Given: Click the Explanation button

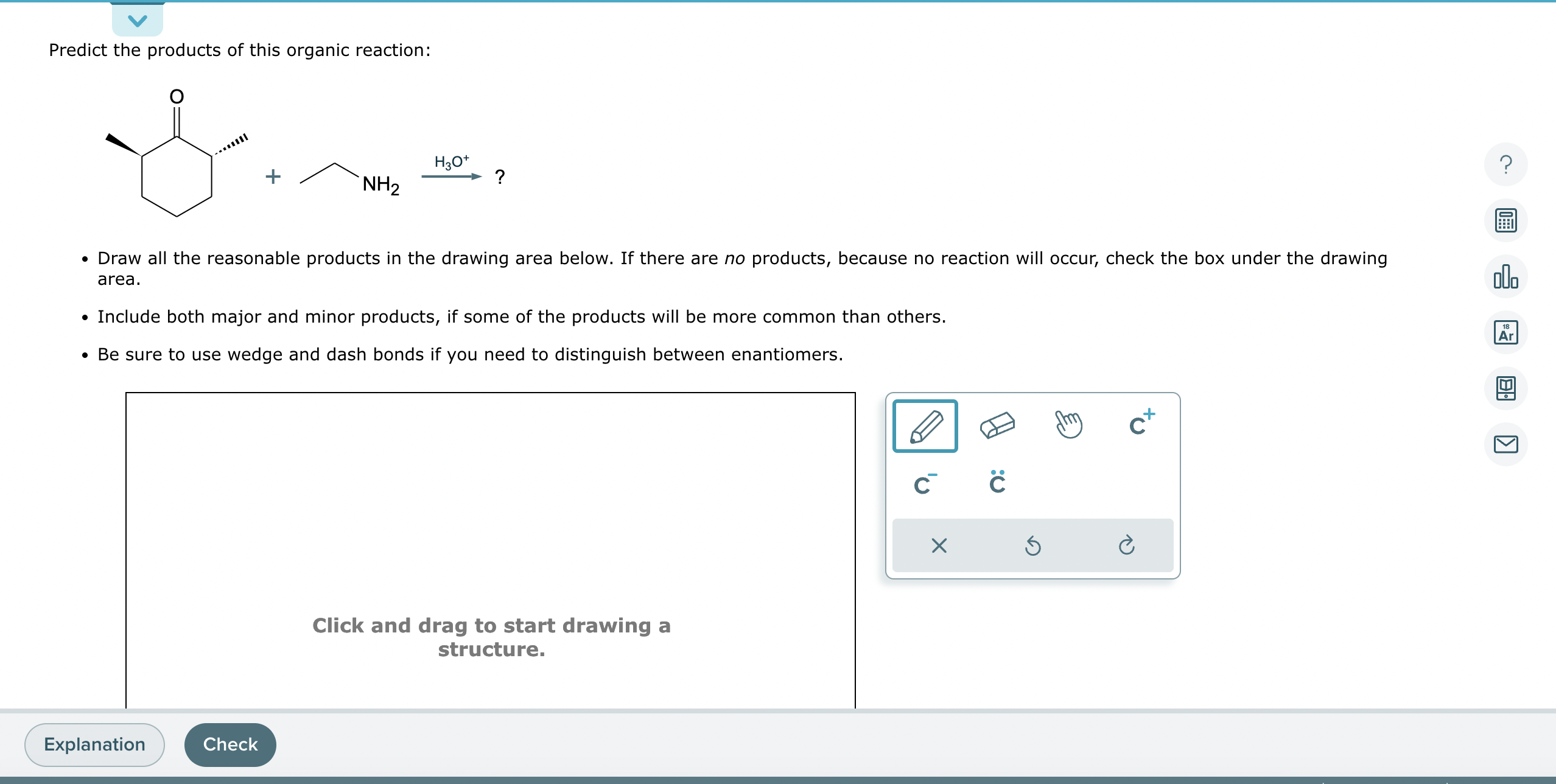Looking at the screenshot, I should click(94, 744).
